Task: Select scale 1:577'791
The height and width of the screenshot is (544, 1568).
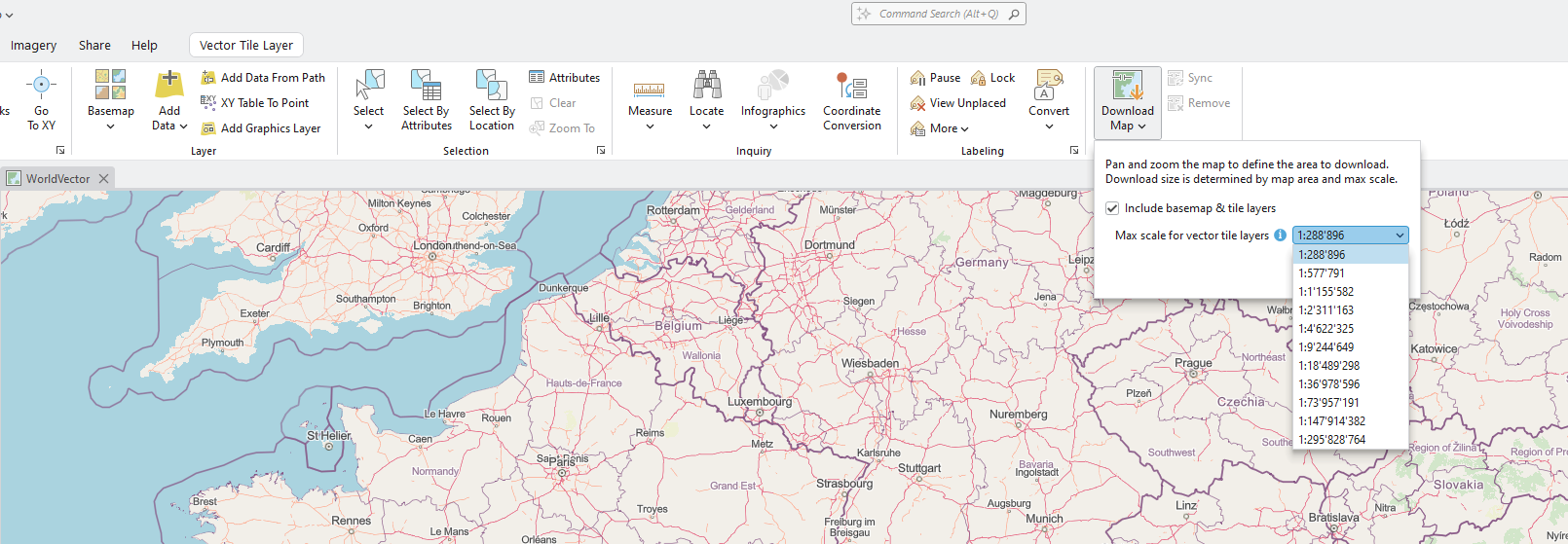Action: coord(1351,273)
